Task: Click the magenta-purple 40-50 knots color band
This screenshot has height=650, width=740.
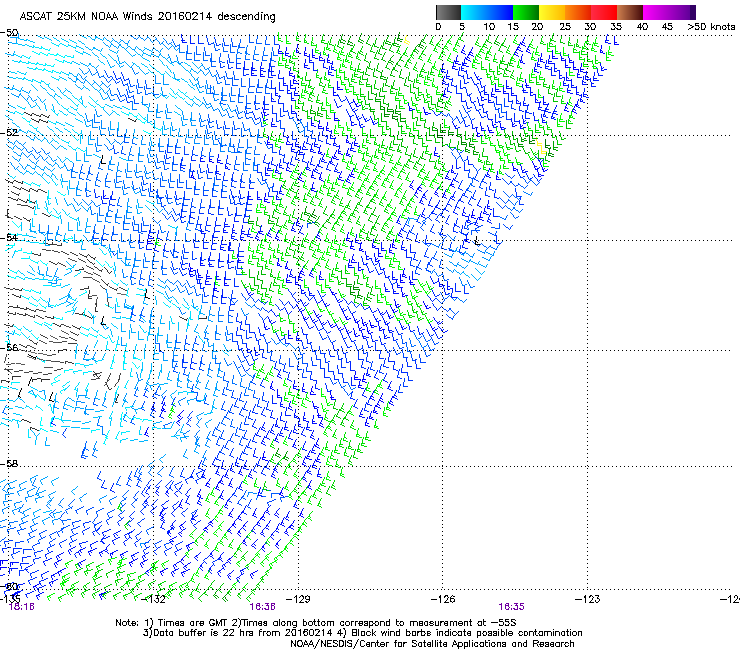Action: [669, 12]
